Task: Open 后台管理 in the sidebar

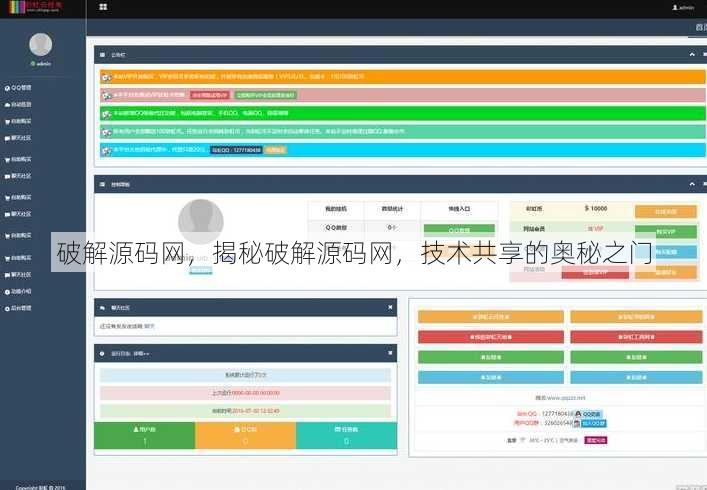Action: pos(18,308)
